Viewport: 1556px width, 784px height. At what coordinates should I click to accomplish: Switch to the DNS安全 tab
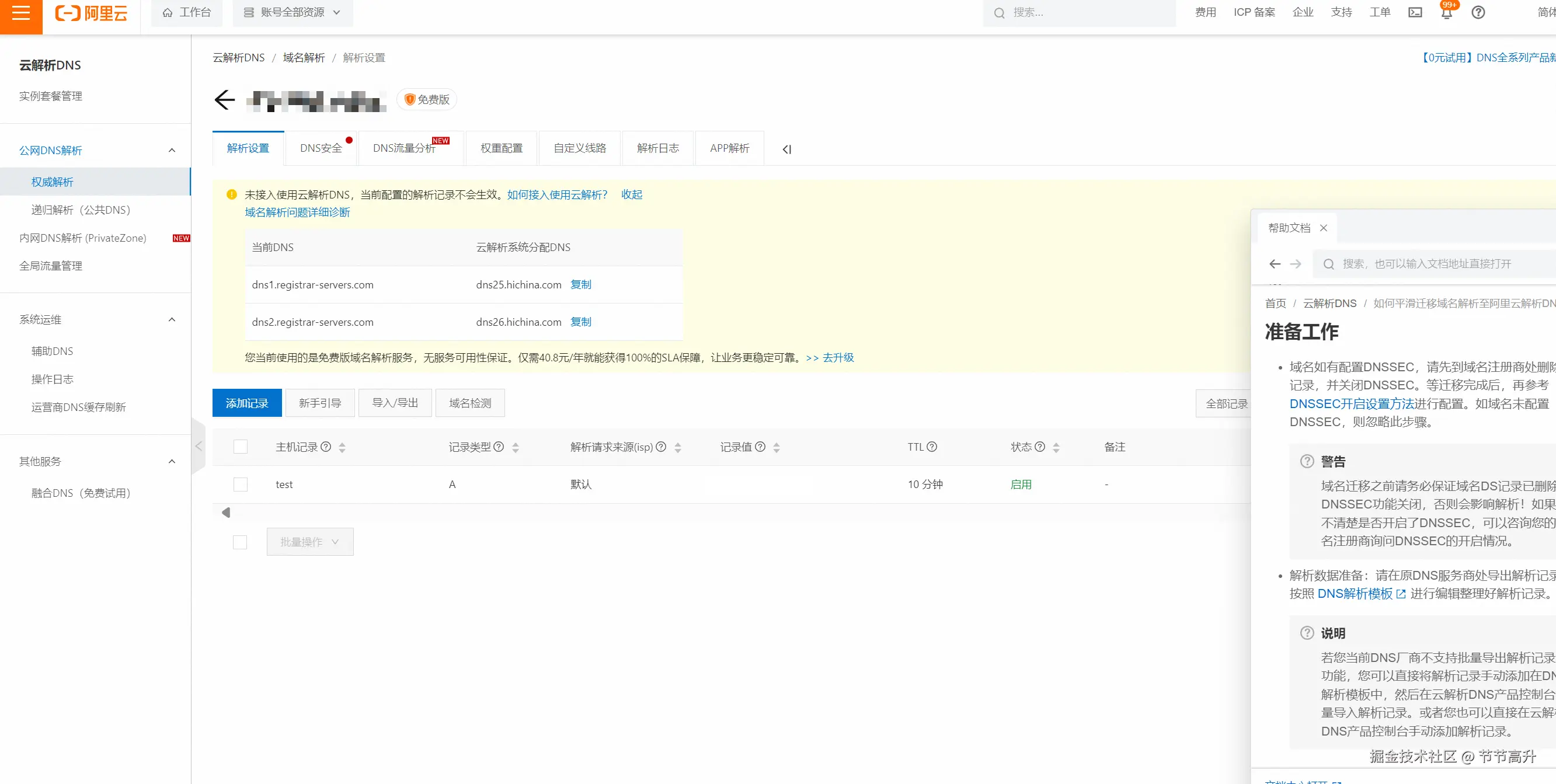click(x=321, y=148)
